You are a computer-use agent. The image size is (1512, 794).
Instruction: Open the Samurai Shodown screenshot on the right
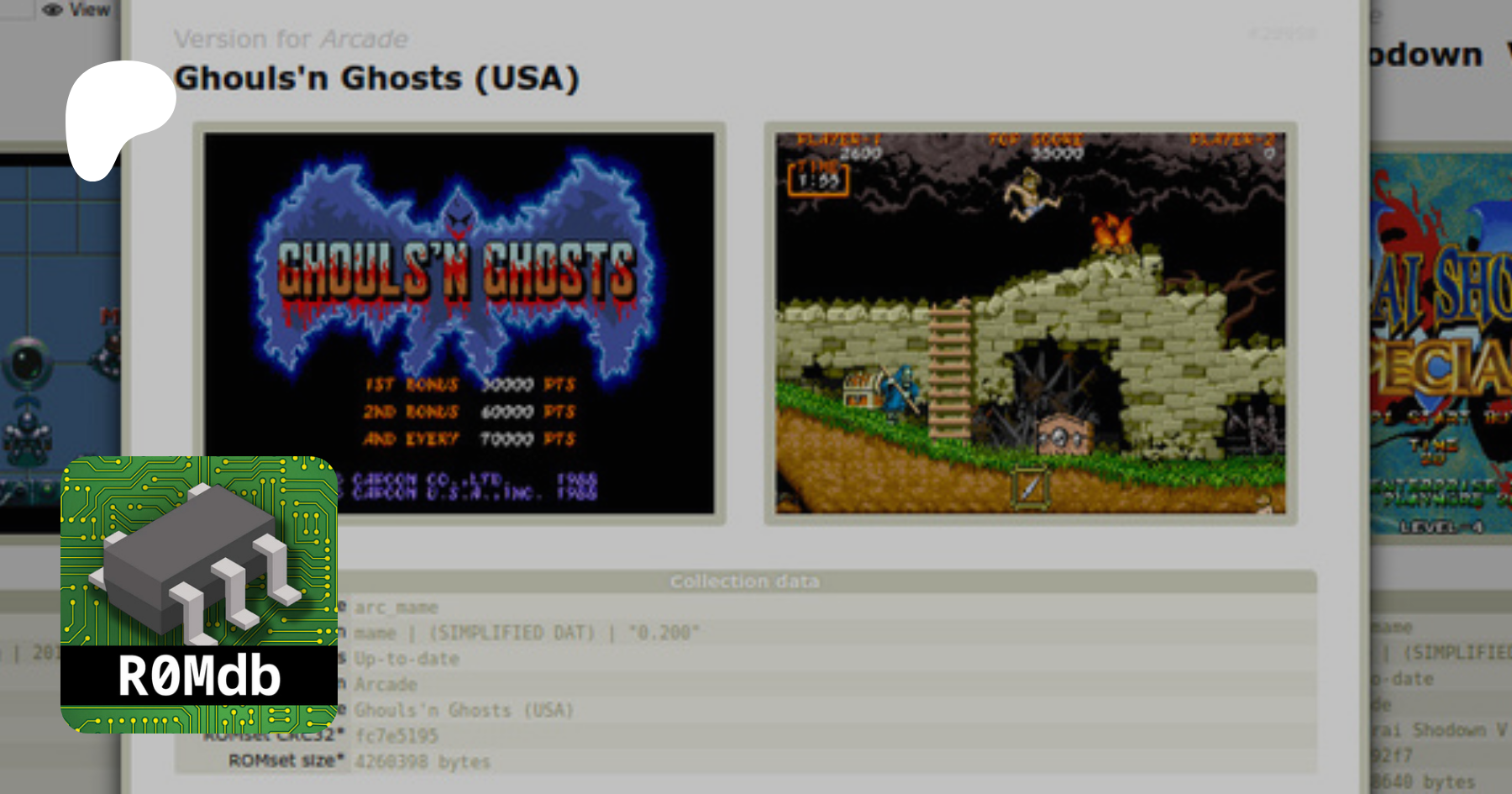1441,344
